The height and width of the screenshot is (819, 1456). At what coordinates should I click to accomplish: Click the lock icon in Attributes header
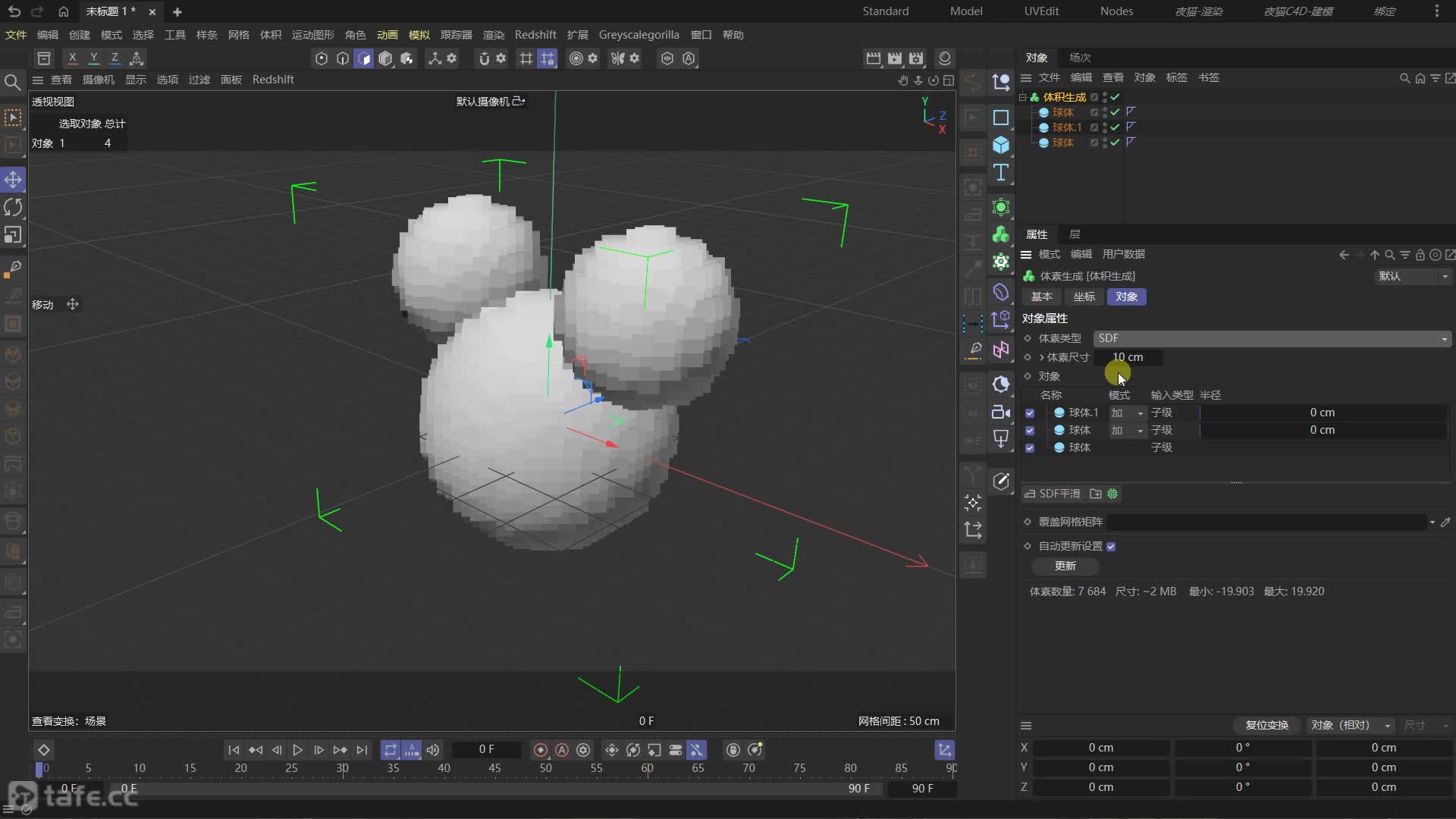coord(1420,255)
